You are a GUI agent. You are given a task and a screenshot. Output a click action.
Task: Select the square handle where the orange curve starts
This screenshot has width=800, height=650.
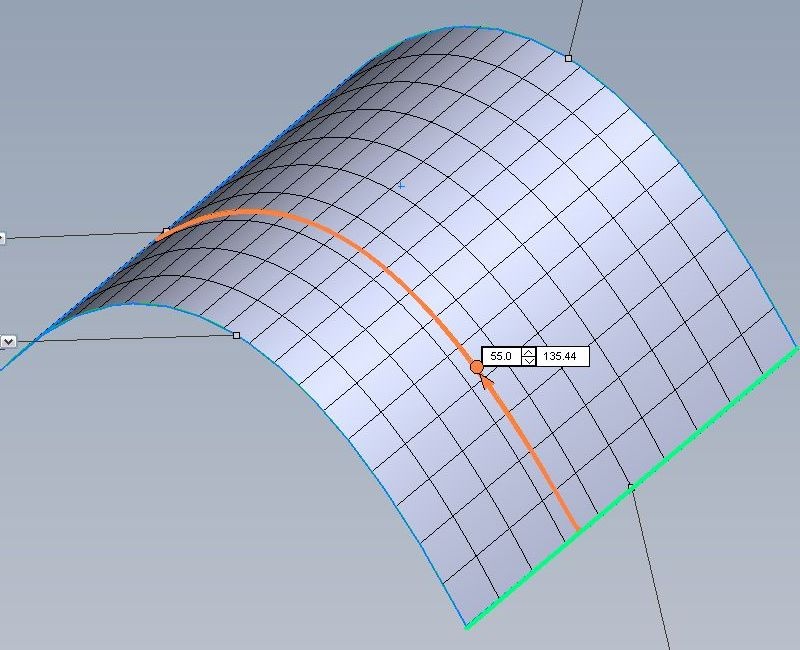click(166, 231)
